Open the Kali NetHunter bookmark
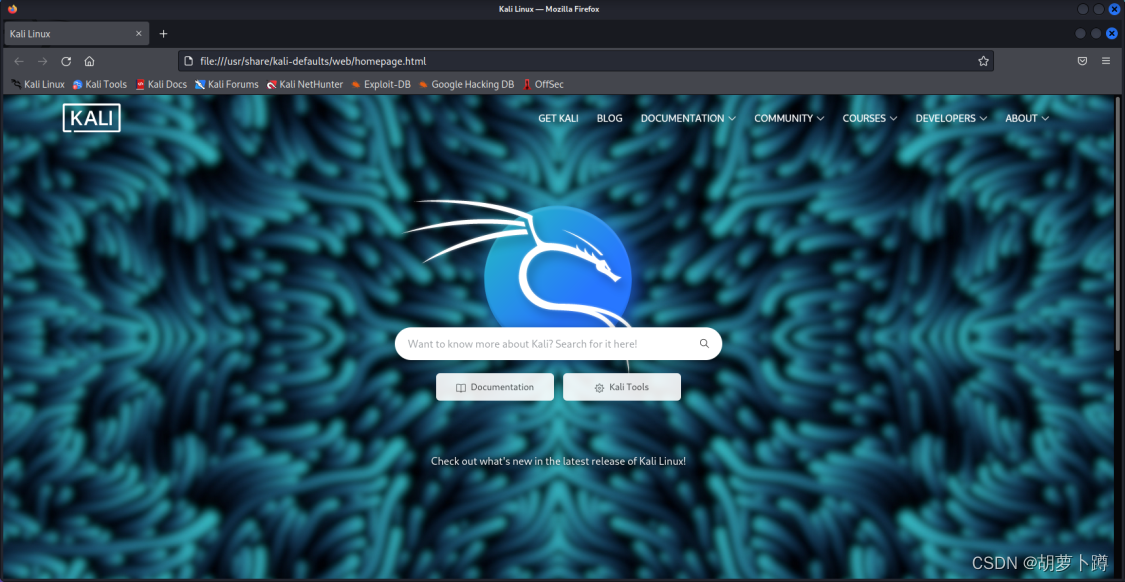1125x582 pixels. click(305, 85)
